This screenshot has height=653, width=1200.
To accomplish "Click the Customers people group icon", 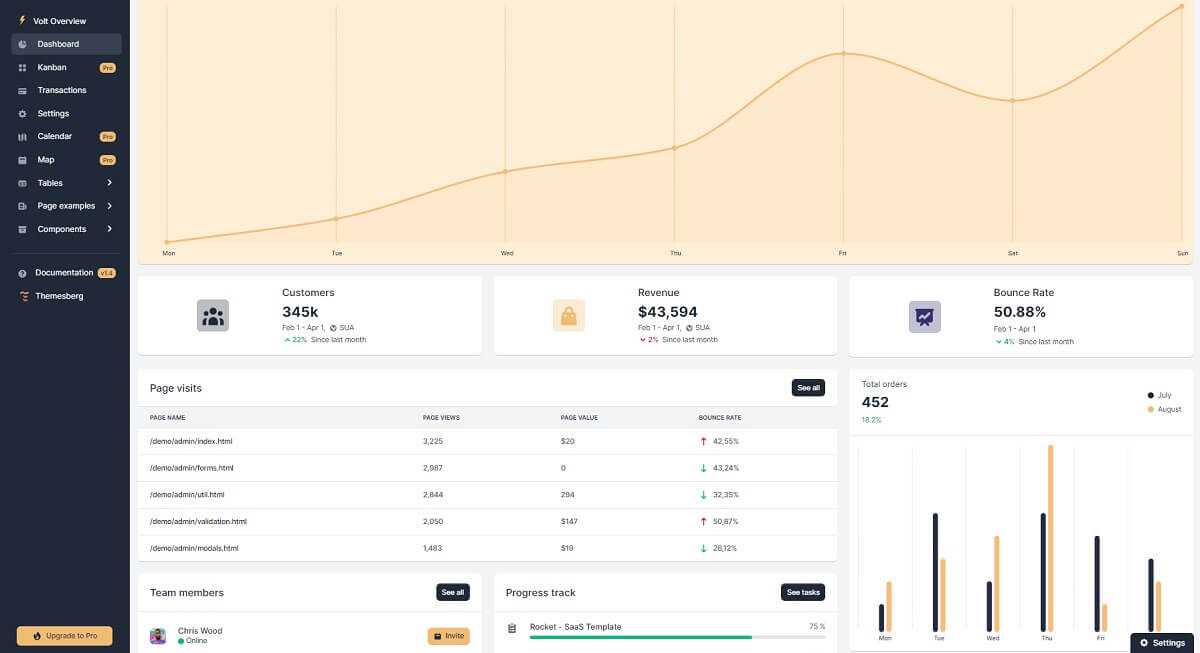I will pyautogui.click(x=213, y=316).
